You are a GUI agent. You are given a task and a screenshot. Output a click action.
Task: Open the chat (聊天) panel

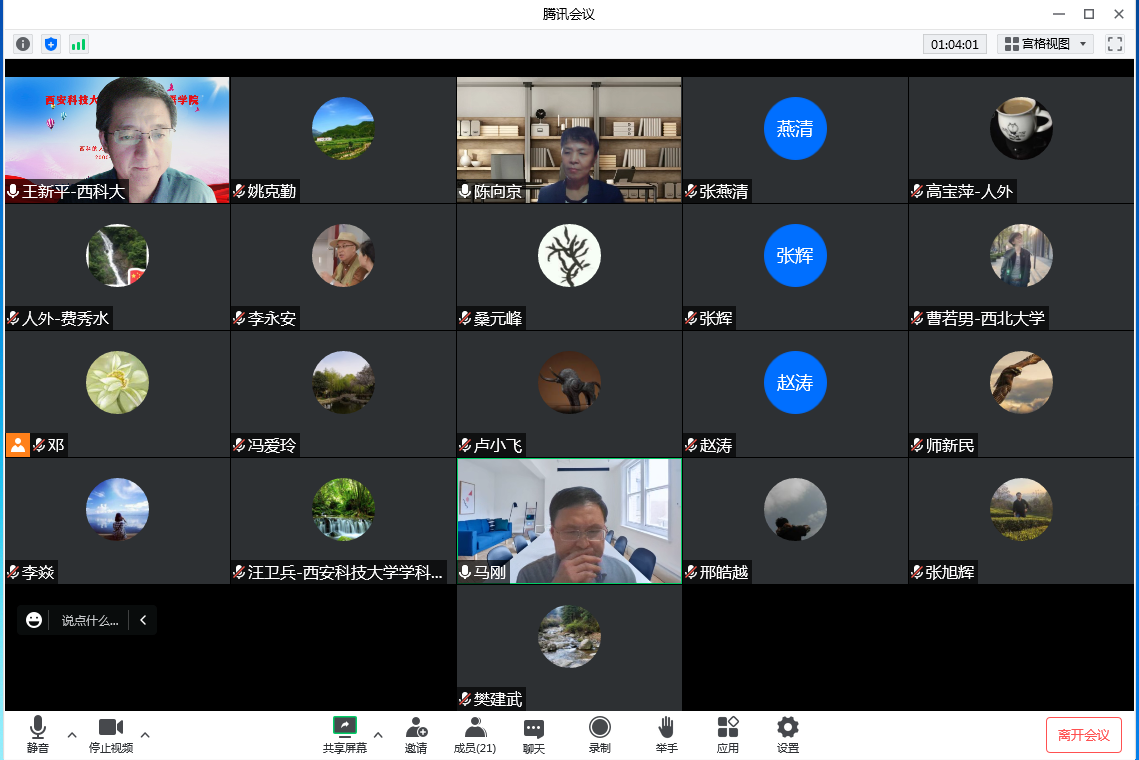[x=534, y=734]
